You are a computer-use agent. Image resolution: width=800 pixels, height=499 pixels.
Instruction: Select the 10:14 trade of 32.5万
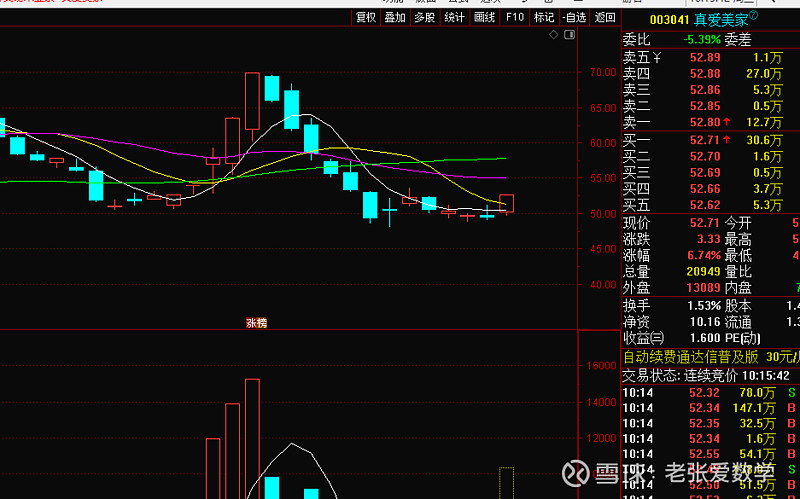click(x=709, y=423)
